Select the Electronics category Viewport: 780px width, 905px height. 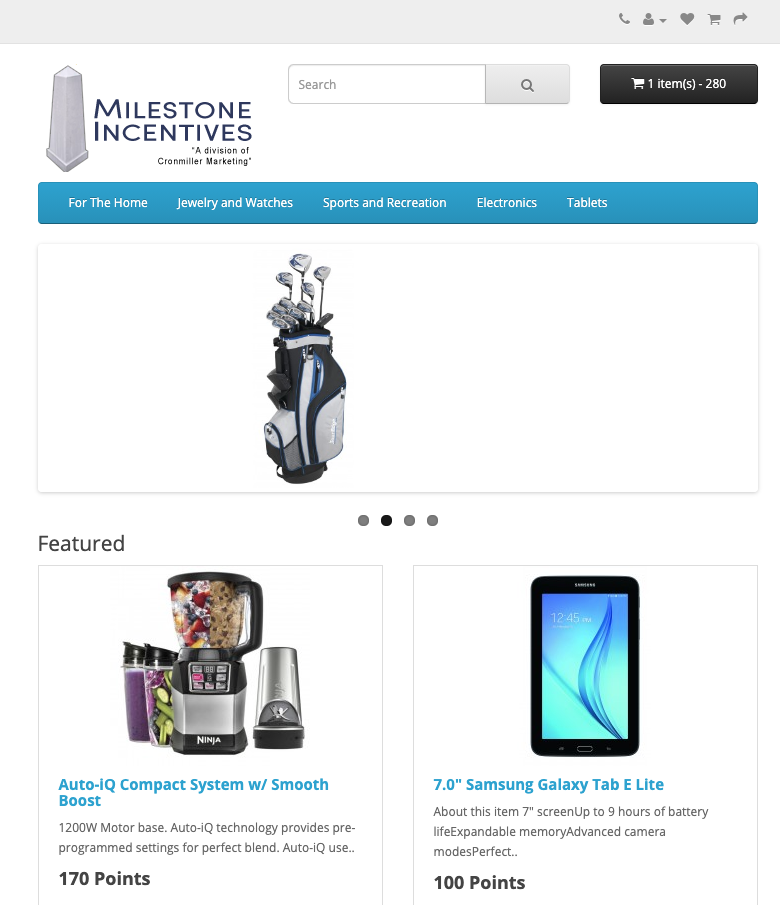(x=507, y=203)
